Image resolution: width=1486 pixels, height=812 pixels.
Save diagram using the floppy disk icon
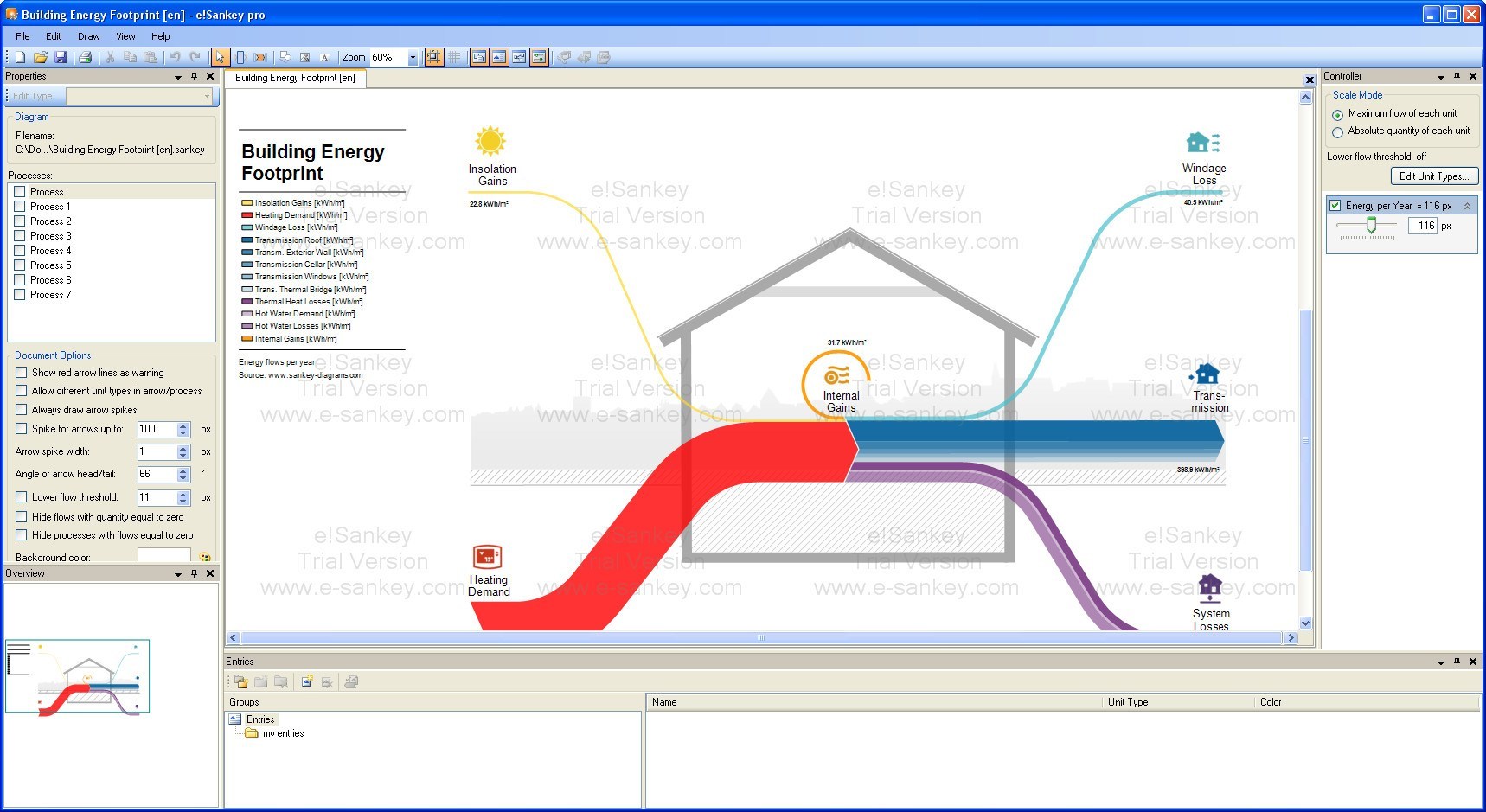(x=61, y=57)
